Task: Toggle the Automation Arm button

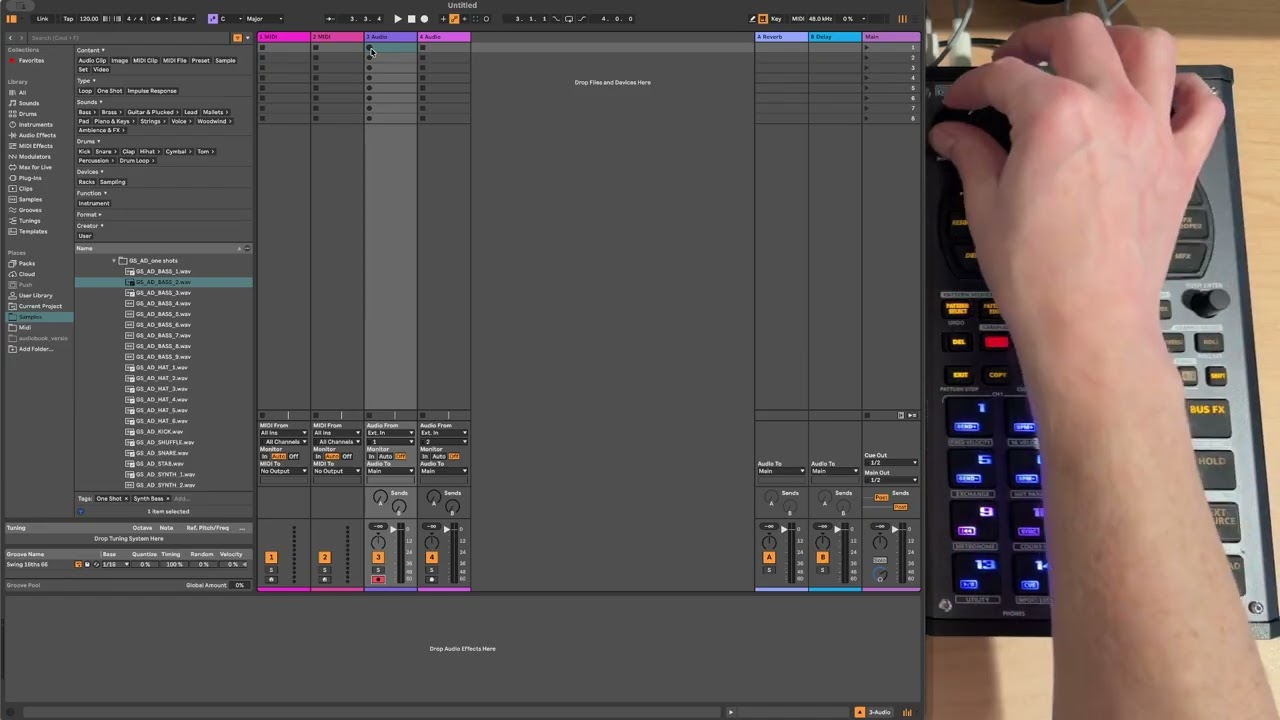Action: [x=454, y=18]
